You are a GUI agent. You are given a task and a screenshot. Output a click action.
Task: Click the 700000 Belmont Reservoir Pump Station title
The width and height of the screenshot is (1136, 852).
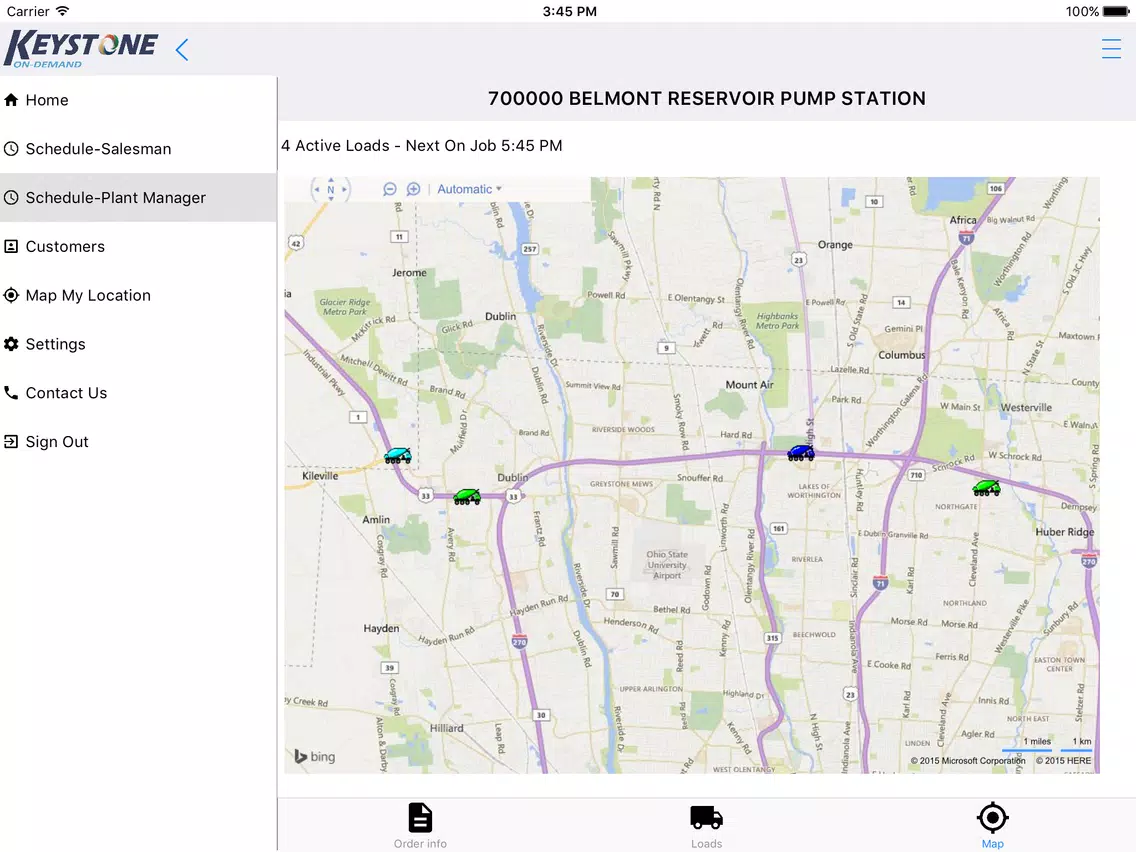tap(706, 99)
